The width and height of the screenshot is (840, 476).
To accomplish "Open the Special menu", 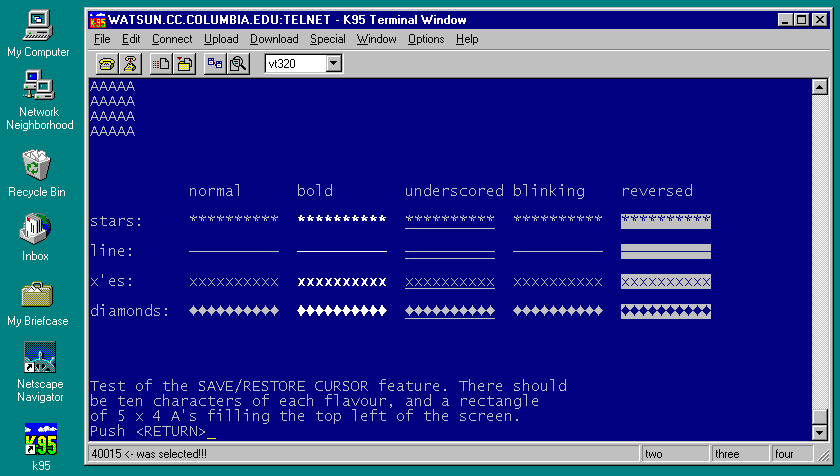I will point(327,39).
